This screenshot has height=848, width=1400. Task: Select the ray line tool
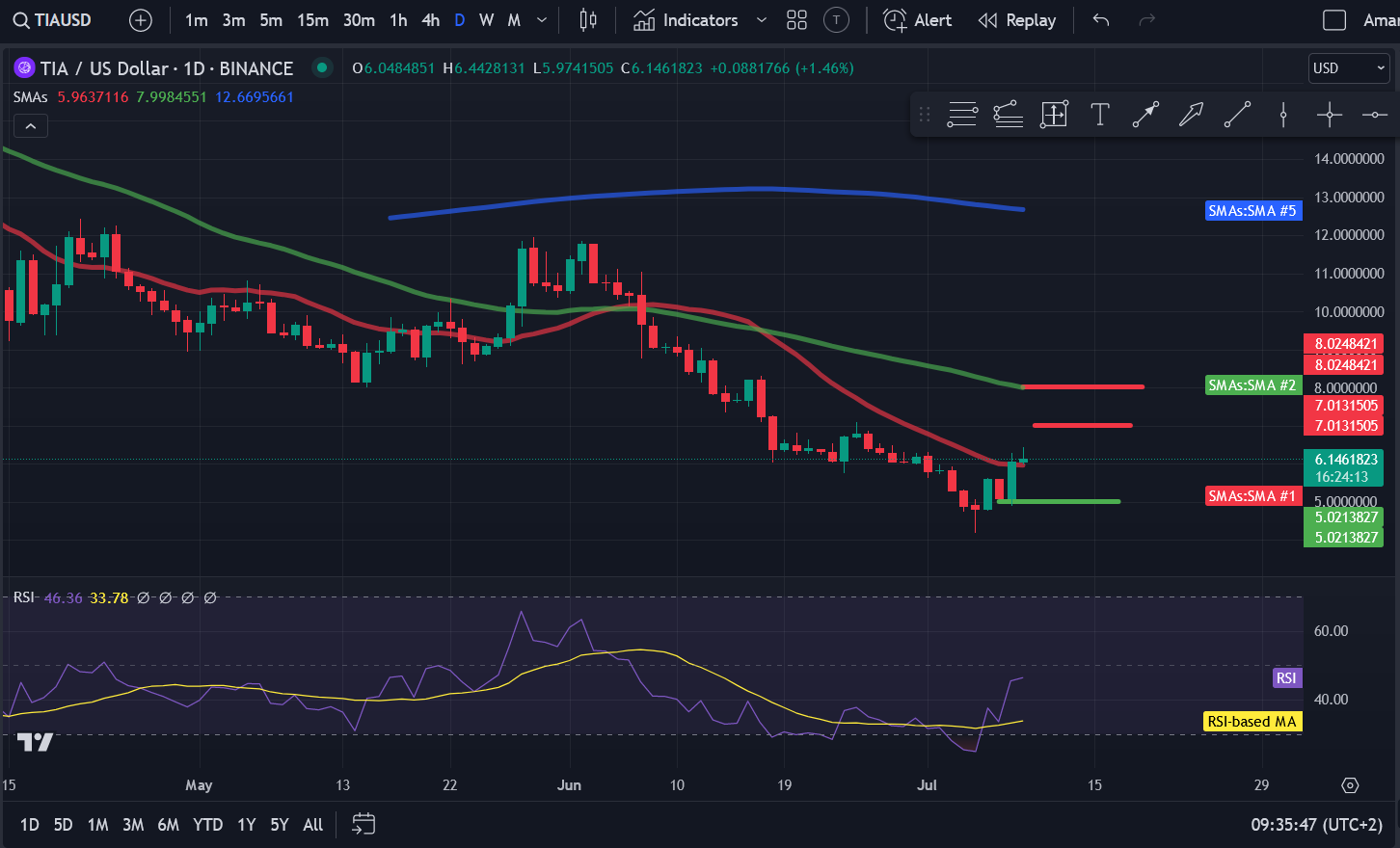pyautogui.click(x=1145, y=115)
